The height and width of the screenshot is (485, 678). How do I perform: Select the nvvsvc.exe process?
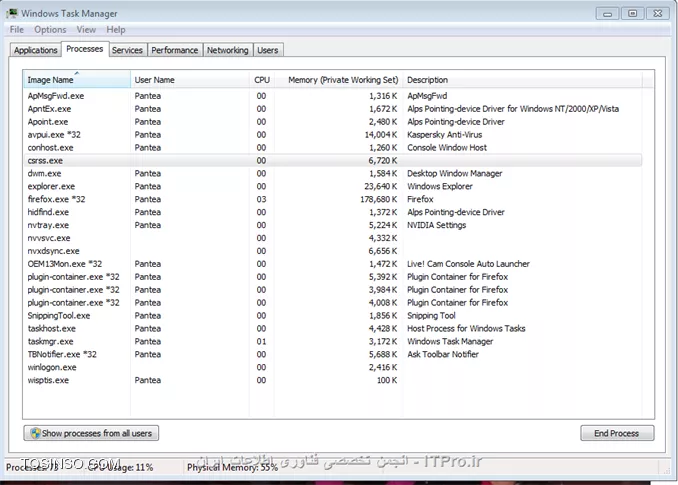(333, 238)
